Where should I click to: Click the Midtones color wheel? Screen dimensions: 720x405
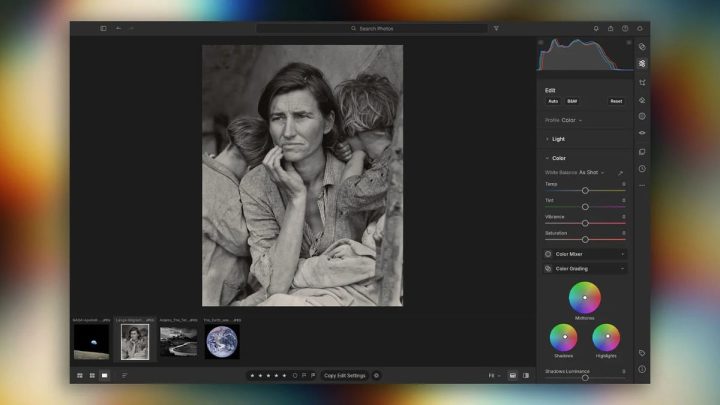pyautogui.click(x=585, y=298)
